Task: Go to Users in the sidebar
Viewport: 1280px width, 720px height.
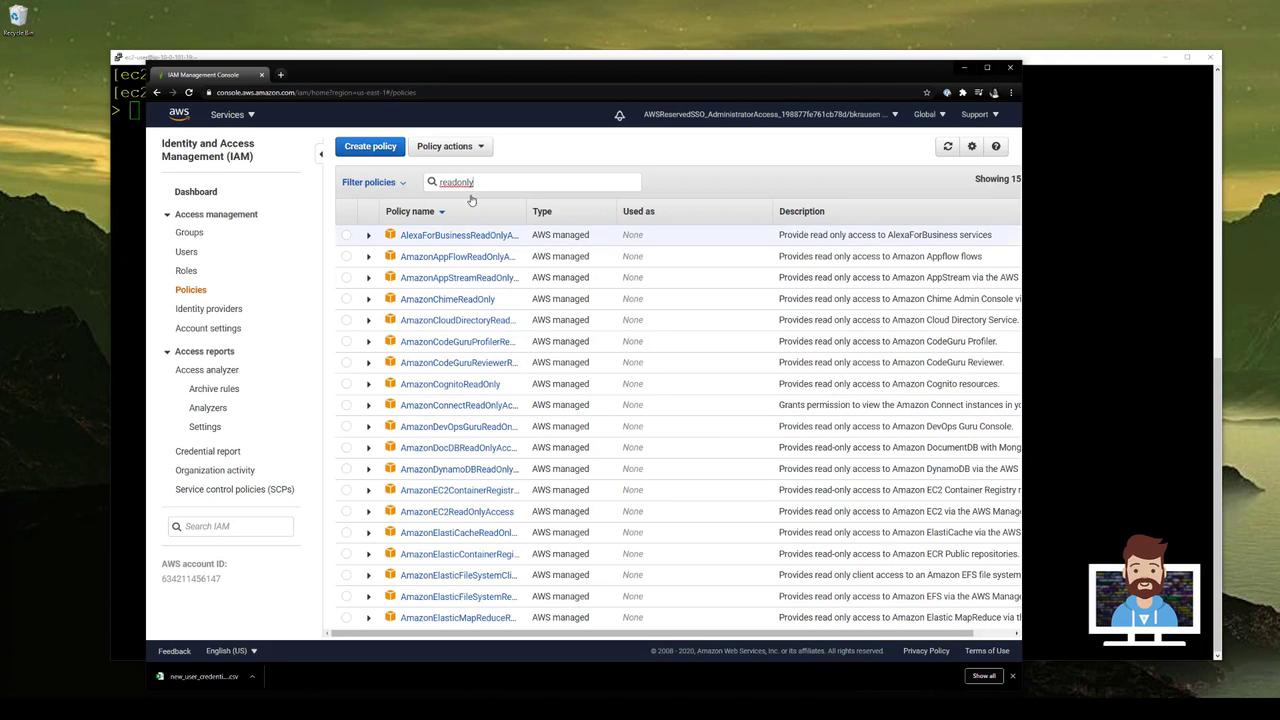Action: click(186, 252)
